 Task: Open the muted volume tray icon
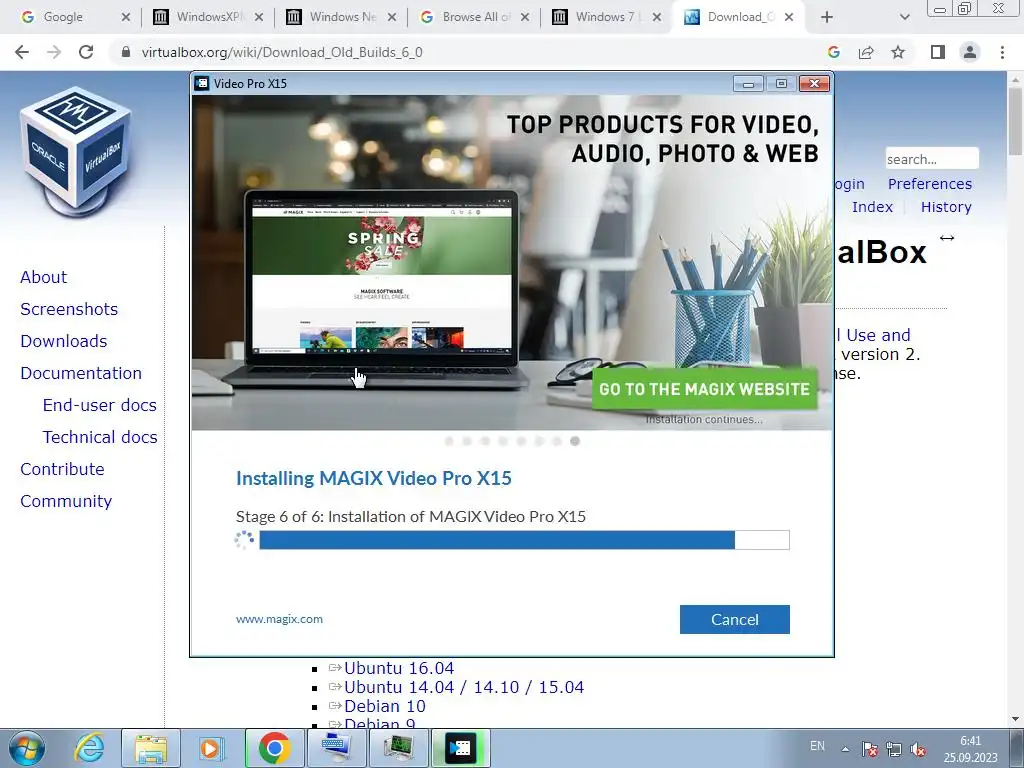918,749
